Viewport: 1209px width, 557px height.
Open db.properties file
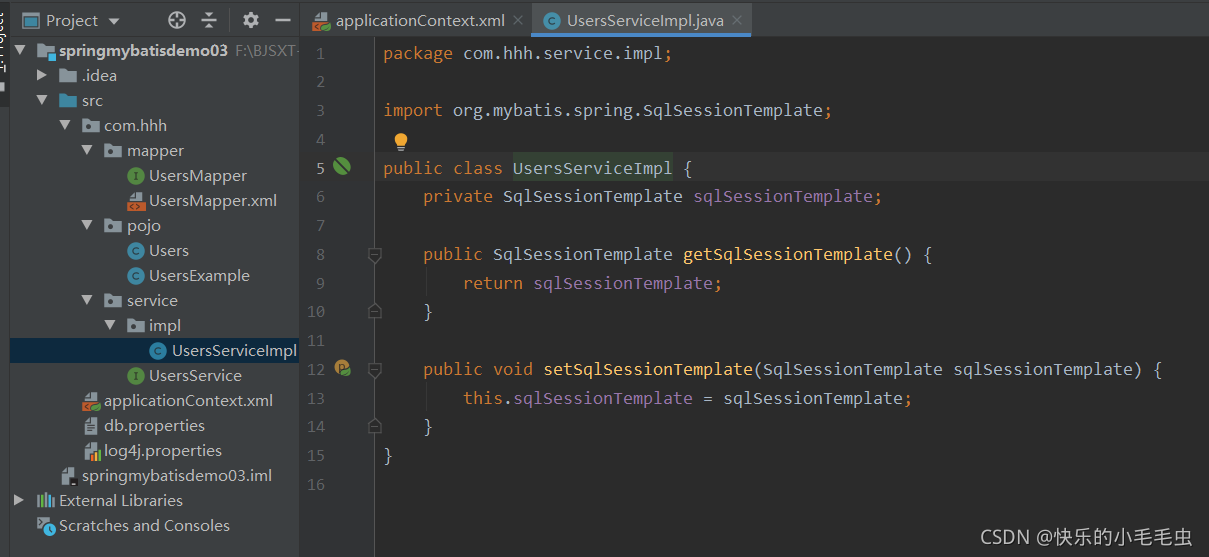click(x=154, y=425)
